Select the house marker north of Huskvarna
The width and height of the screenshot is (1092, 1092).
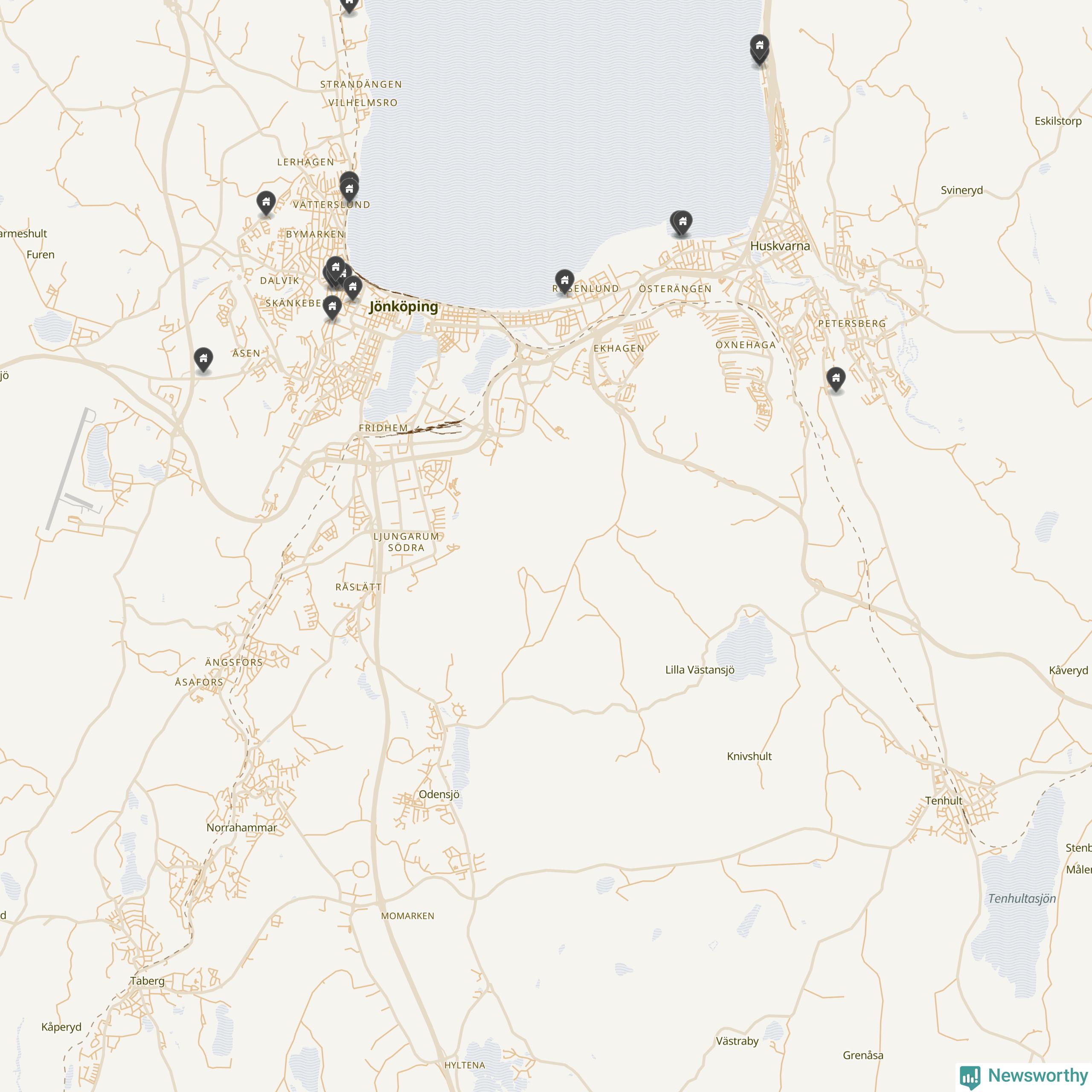pyautogui.click(x=760, y=45)
